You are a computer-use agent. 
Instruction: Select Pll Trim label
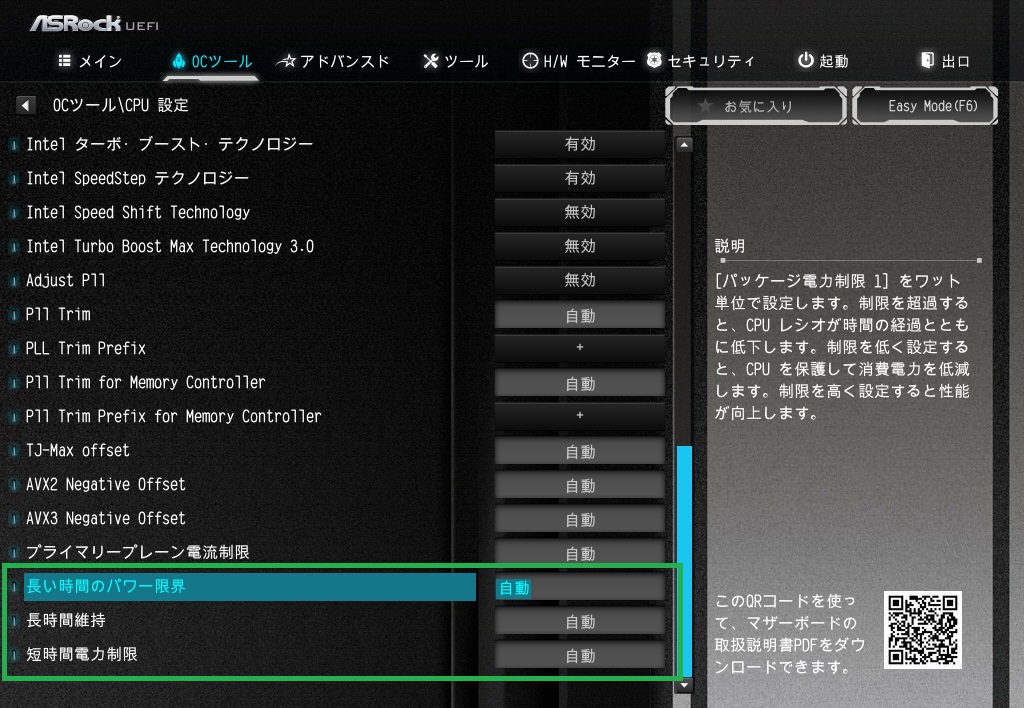click(58, 314)
